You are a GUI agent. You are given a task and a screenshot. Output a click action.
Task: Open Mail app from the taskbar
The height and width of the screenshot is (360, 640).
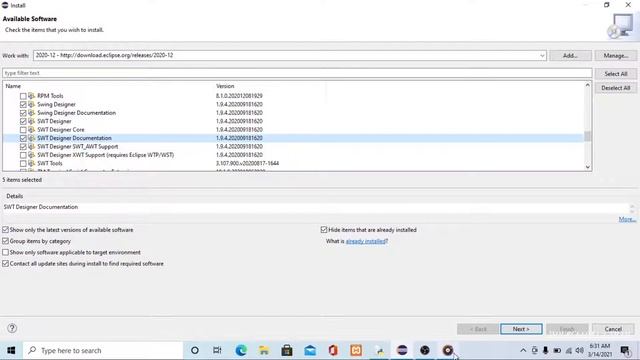point(310,350)
